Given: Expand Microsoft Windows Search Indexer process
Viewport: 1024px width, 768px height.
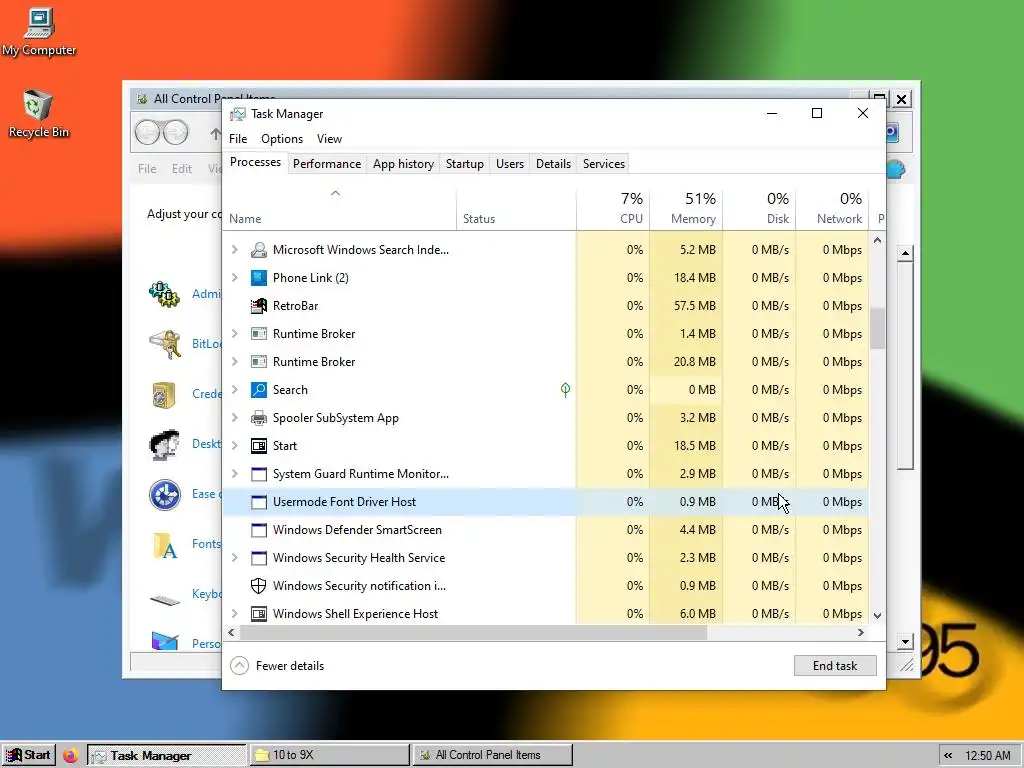Looking at the screenshot, I should (235, 249).
